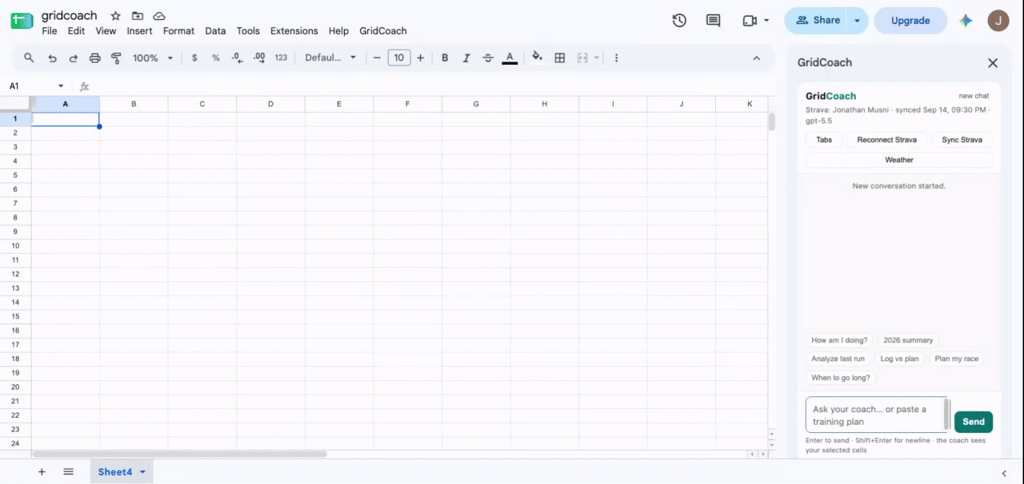
Task: Select the Paint format tool
Action: [116, 58]
